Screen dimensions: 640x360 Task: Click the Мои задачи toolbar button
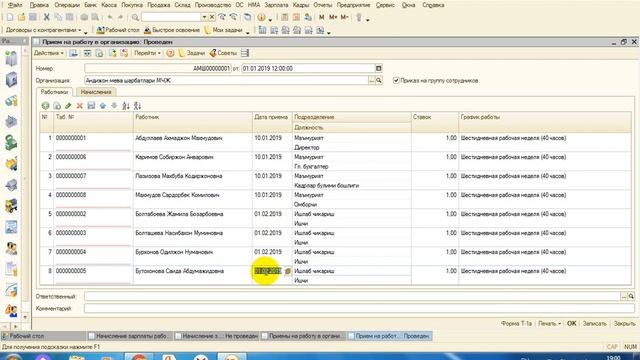click(x=223, y=30)
